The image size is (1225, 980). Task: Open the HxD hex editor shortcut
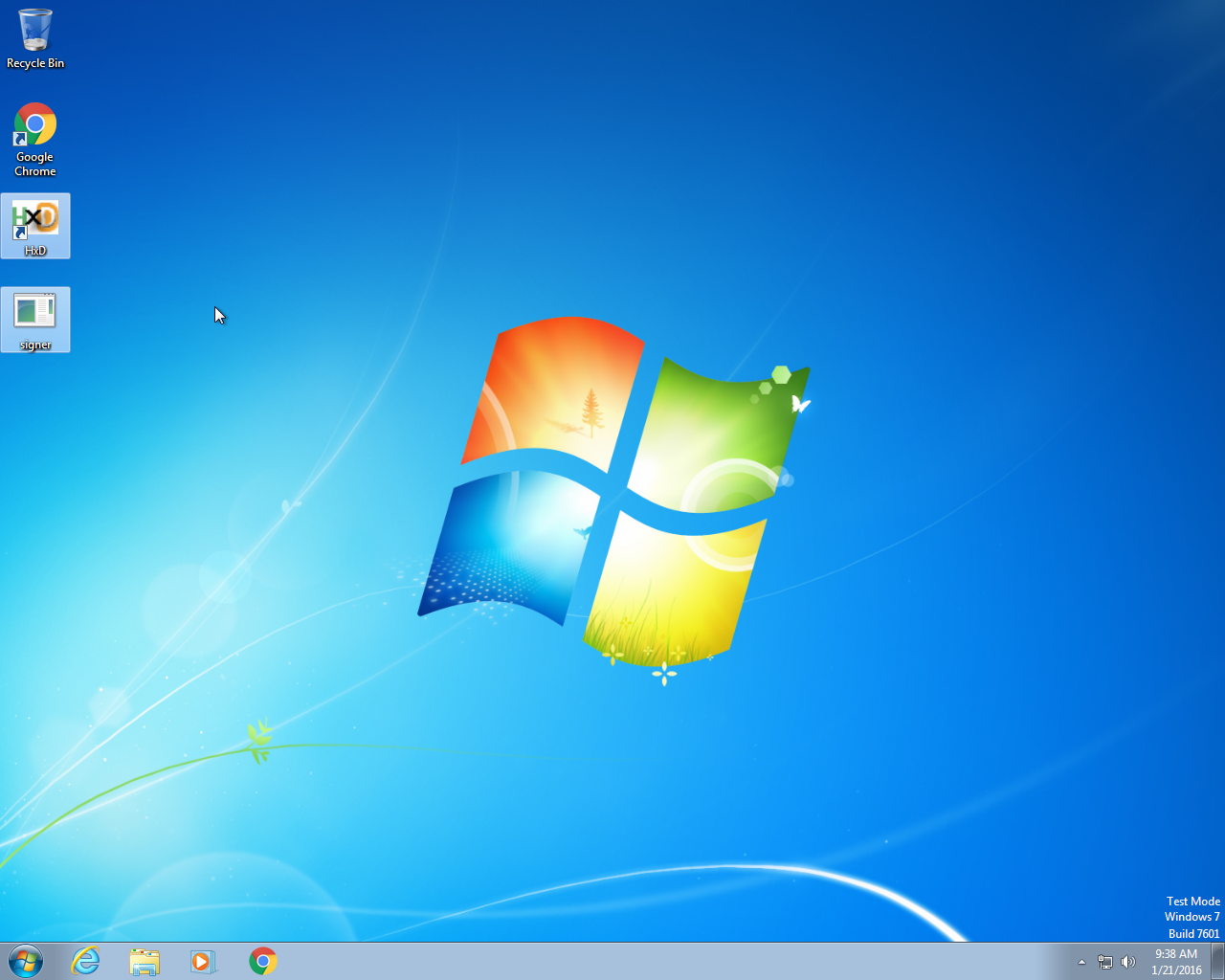(35, 218)
